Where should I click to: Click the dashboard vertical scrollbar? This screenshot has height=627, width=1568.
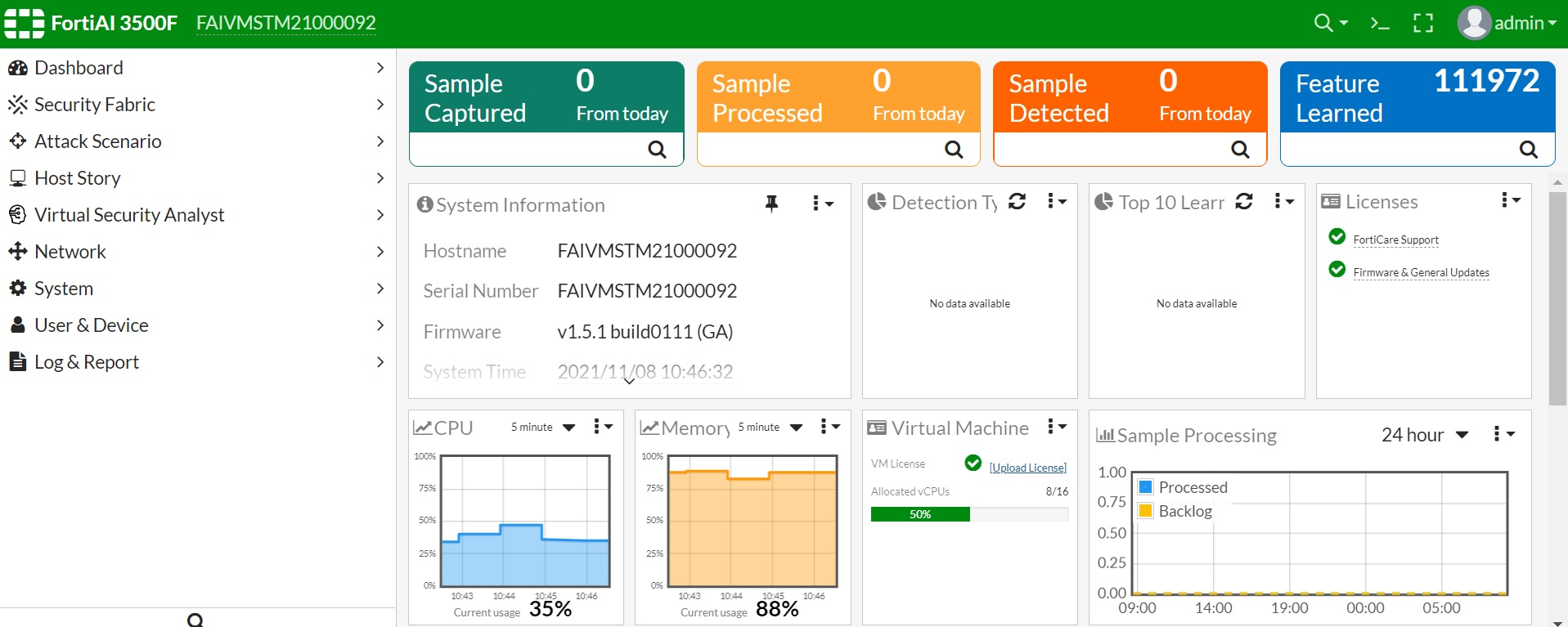pos(1557,298)
